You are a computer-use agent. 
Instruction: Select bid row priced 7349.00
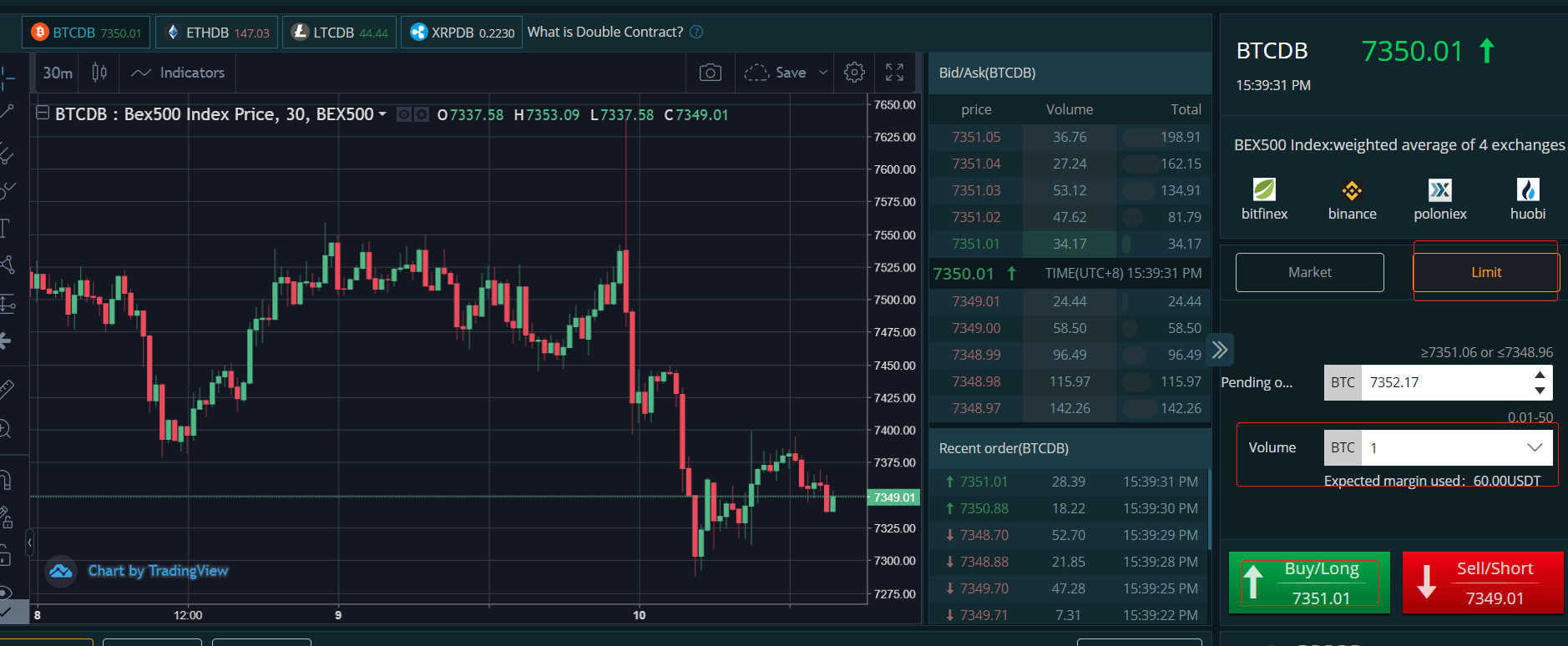(x=1070, y=328)
